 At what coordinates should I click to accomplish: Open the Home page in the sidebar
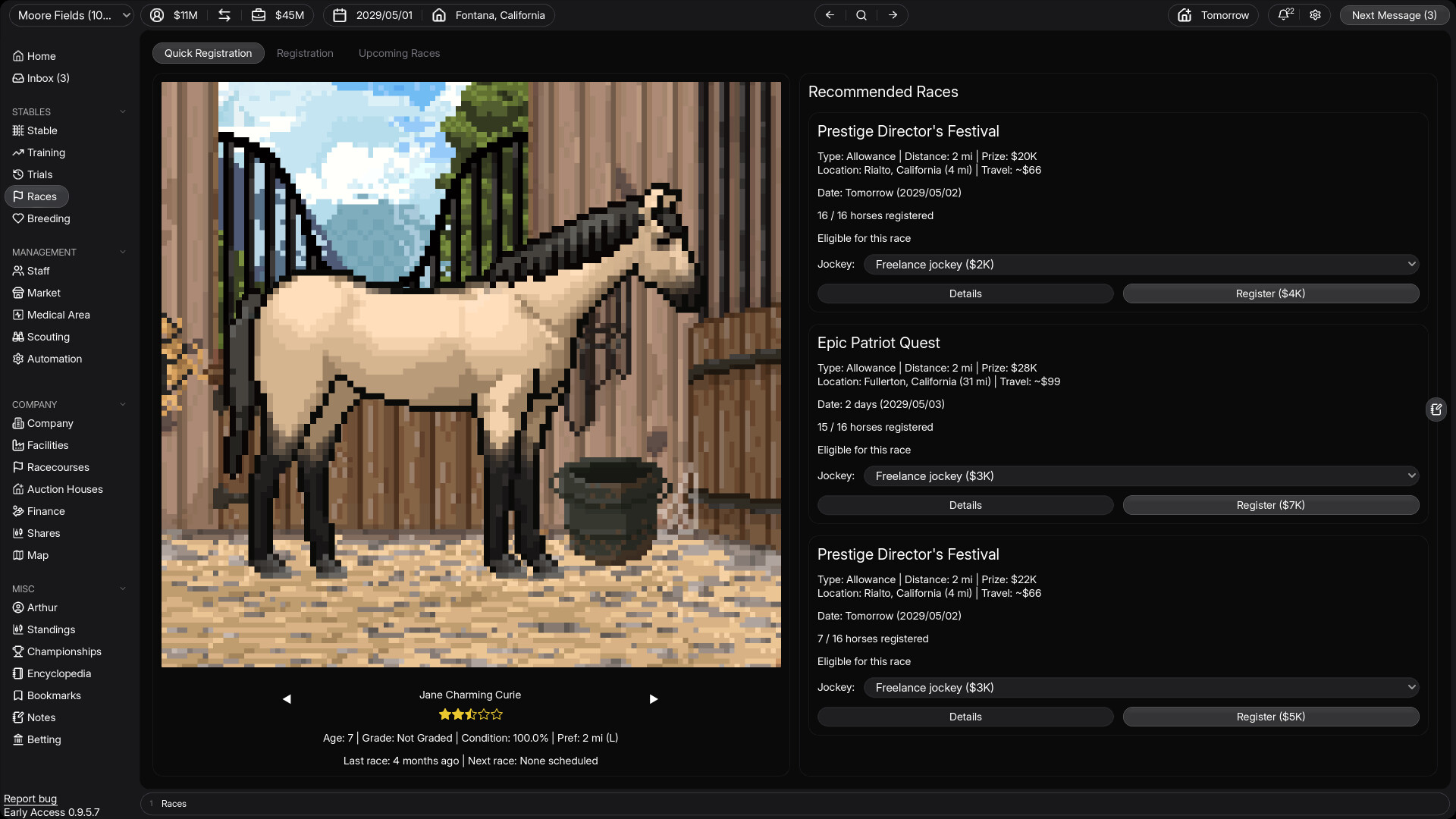pos(34,56)
